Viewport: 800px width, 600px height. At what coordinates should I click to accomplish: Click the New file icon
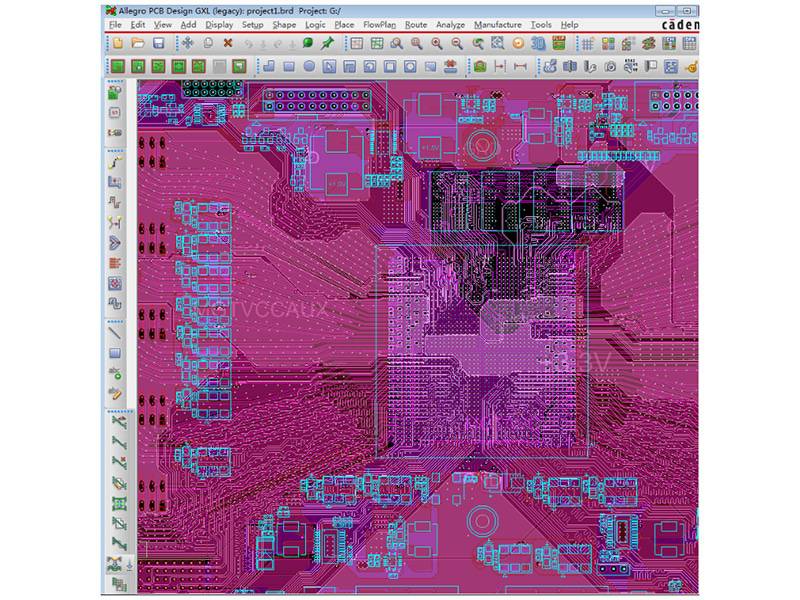pos(118,43)
